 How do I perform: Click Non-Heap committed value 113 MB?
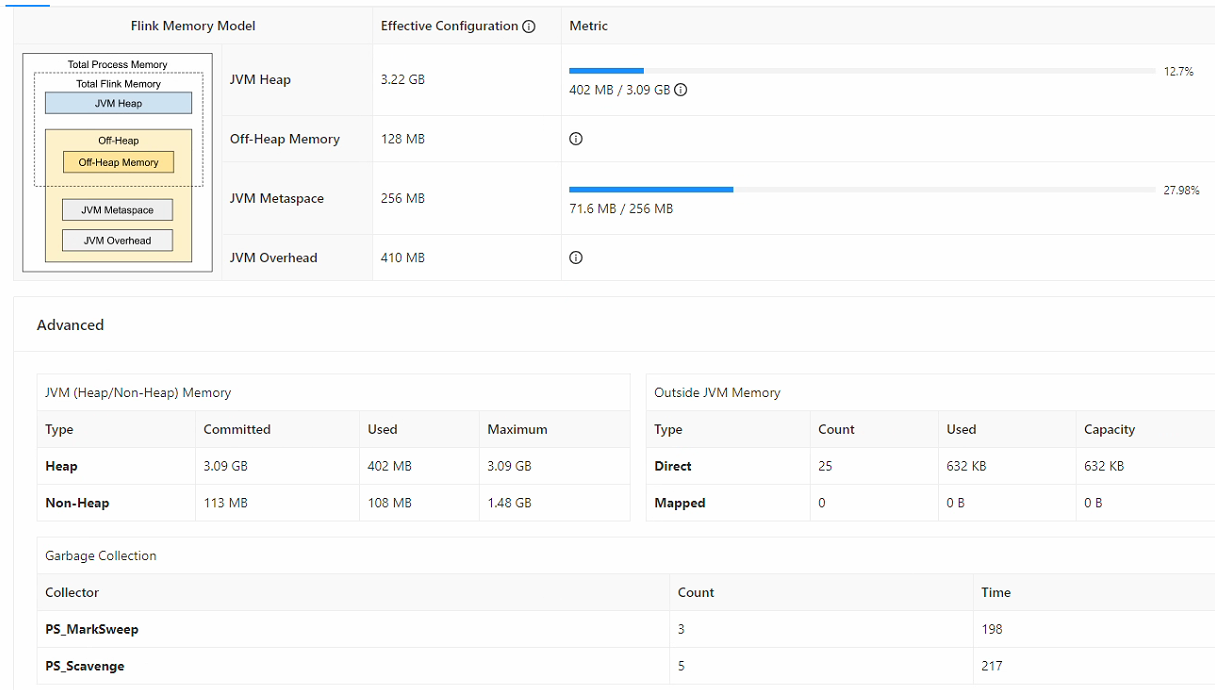(225, 503)
